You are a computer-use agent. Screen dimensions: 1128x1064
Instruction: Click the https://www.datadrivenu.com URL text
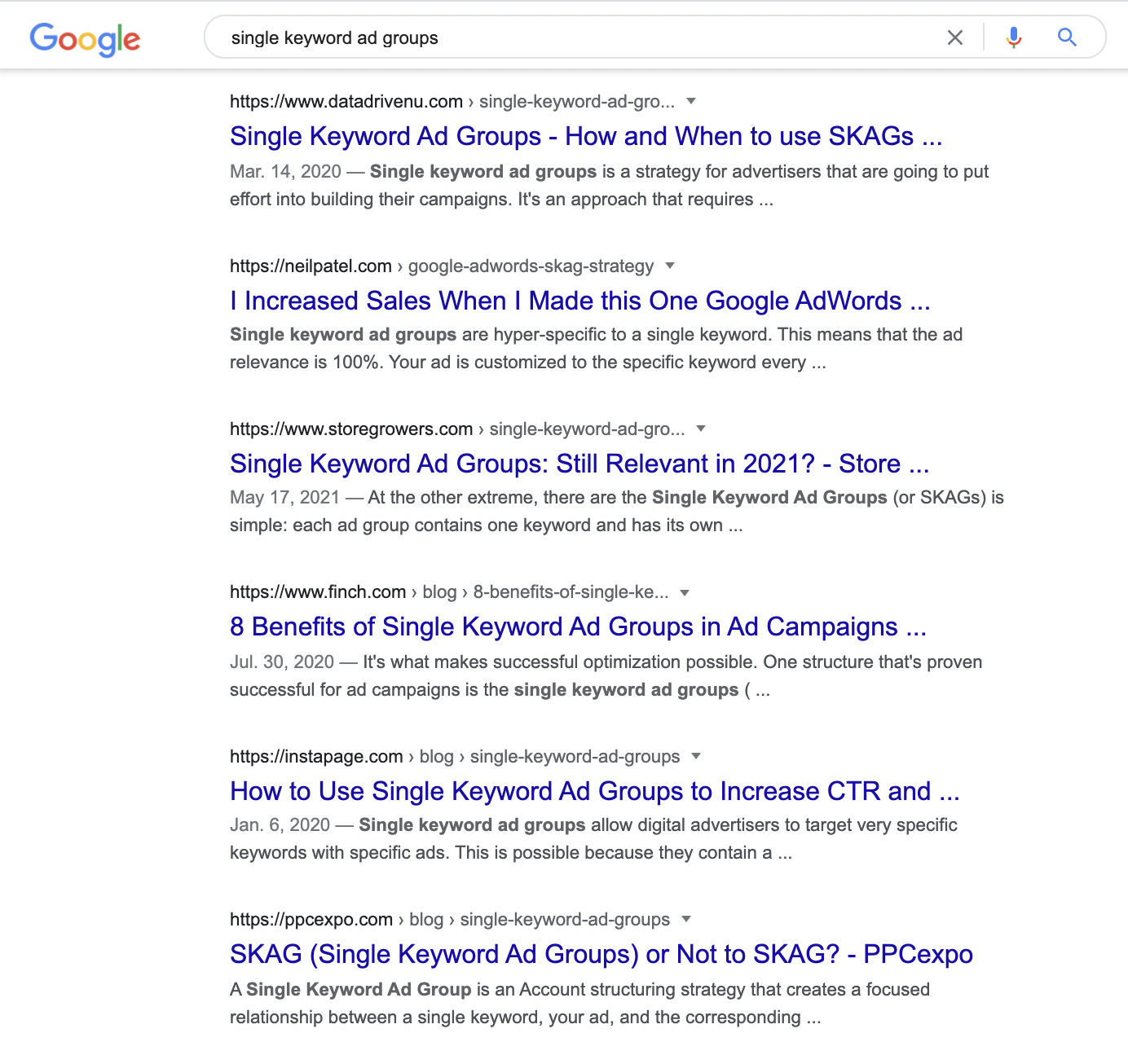(346, 102)
